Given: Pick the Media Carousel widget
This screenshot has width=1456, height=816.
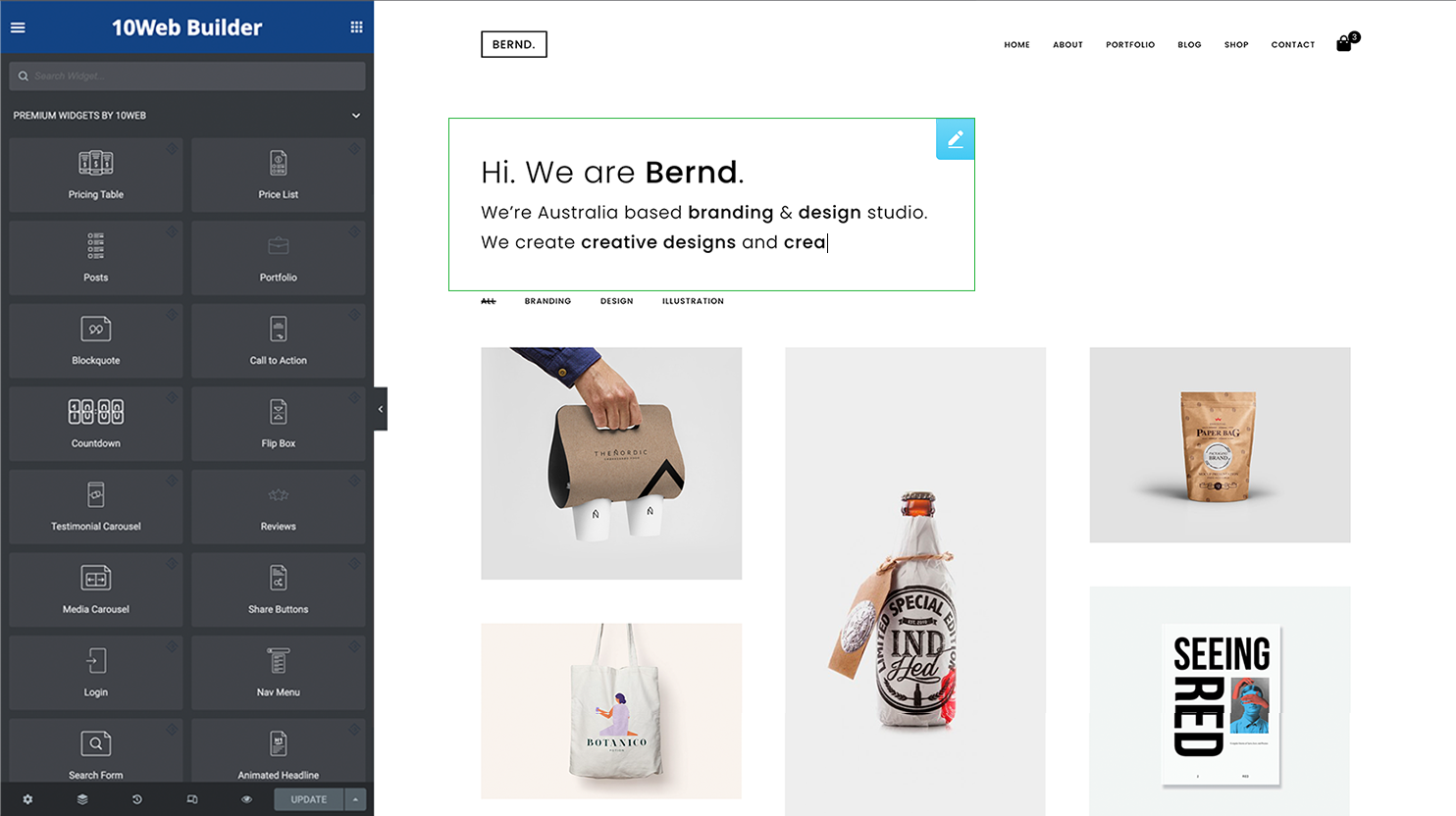Looking at the screenshot, I should pos(96,589).
